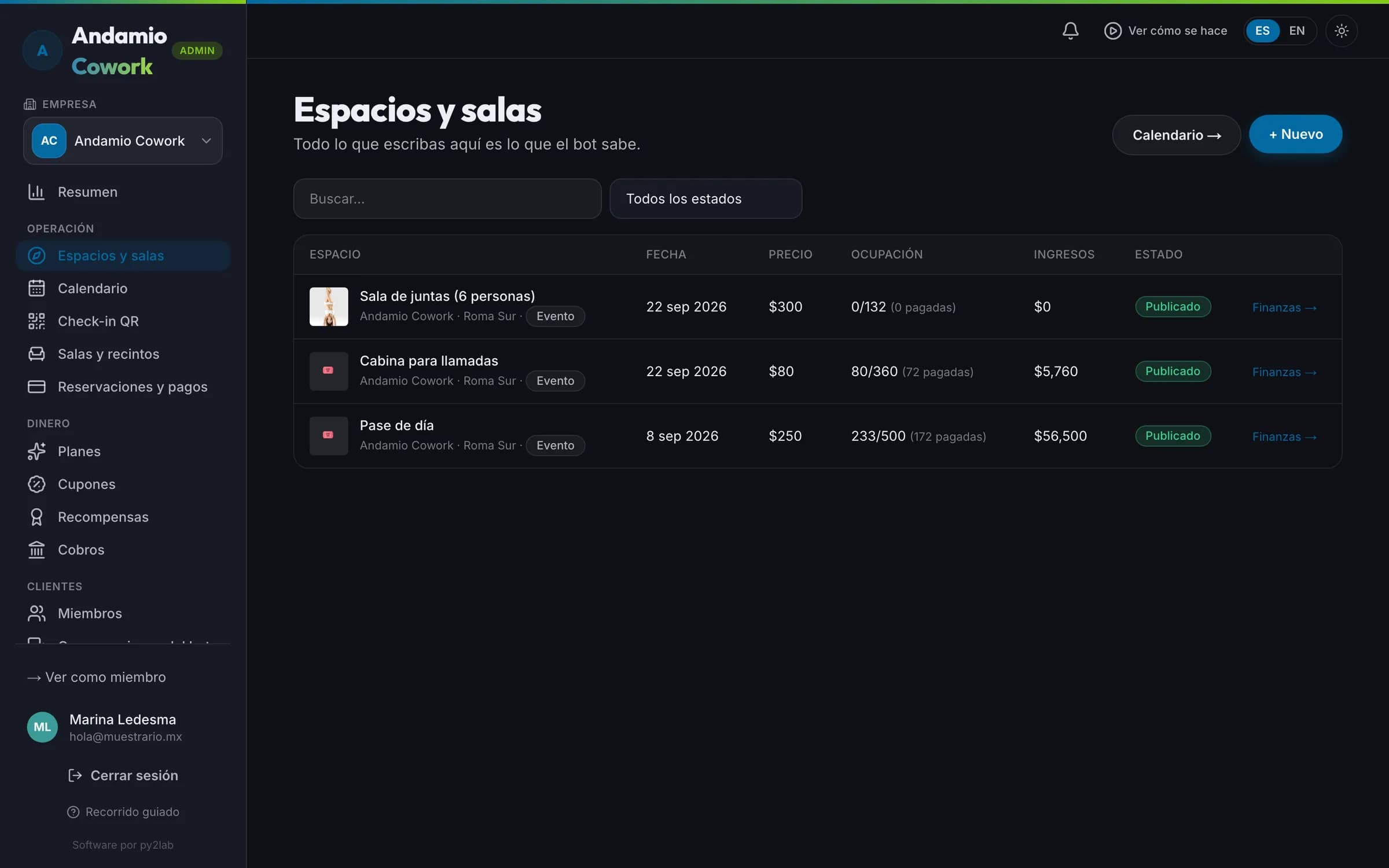The height and width of the screenshot is (868, 1389).
Task: Click the Salas y recintos sofa icon
Action: pyautogui.click(x=36, y=354)
